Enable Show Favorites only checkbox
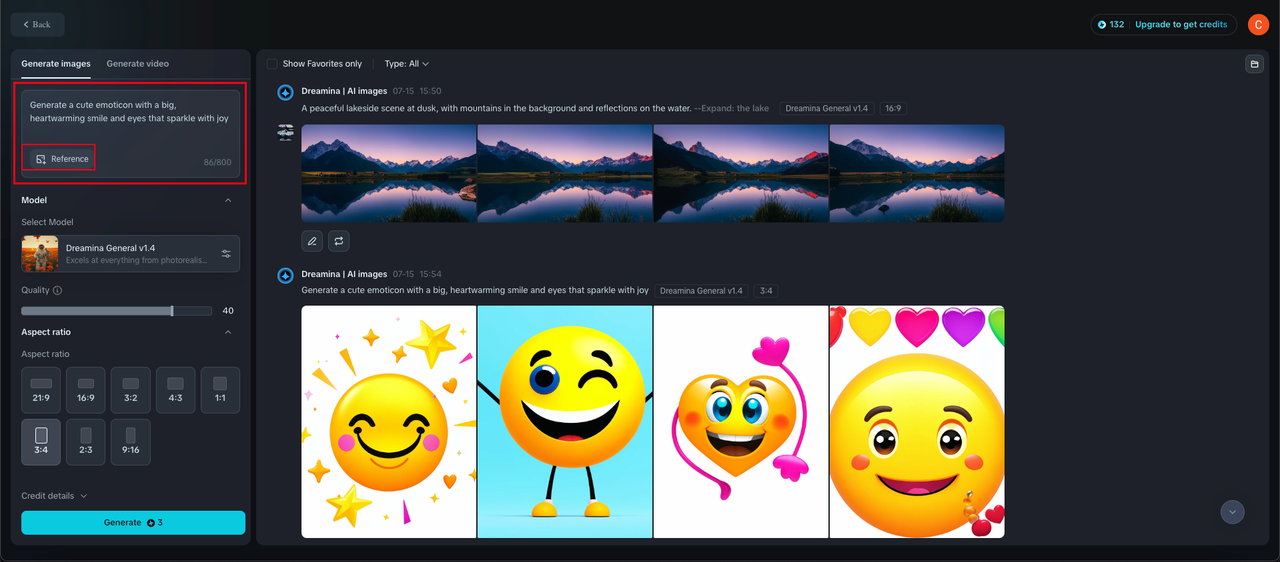Viewport: 1280px width, 562px height. coord(272,64)
